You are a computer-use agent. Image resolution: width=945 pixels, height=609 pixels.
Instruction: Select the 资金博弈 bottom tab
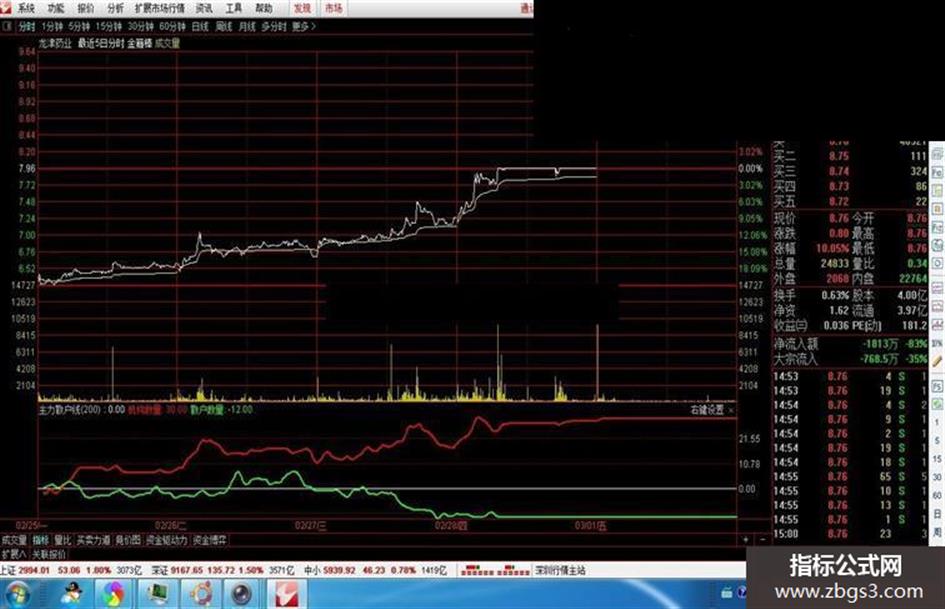[x=210, y=540]
